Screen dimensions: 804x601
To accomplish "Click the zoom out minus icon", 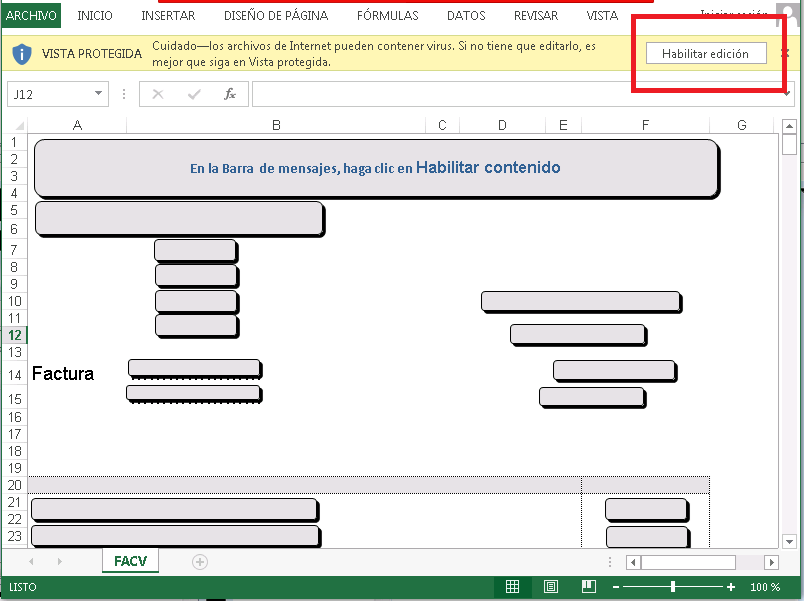I will coord(616,587).
